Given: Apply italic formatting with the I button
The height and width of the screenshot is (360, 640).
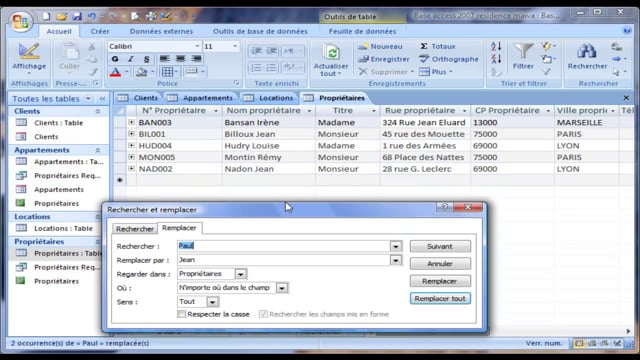Looking at the screenshot, I should point(131,59).
